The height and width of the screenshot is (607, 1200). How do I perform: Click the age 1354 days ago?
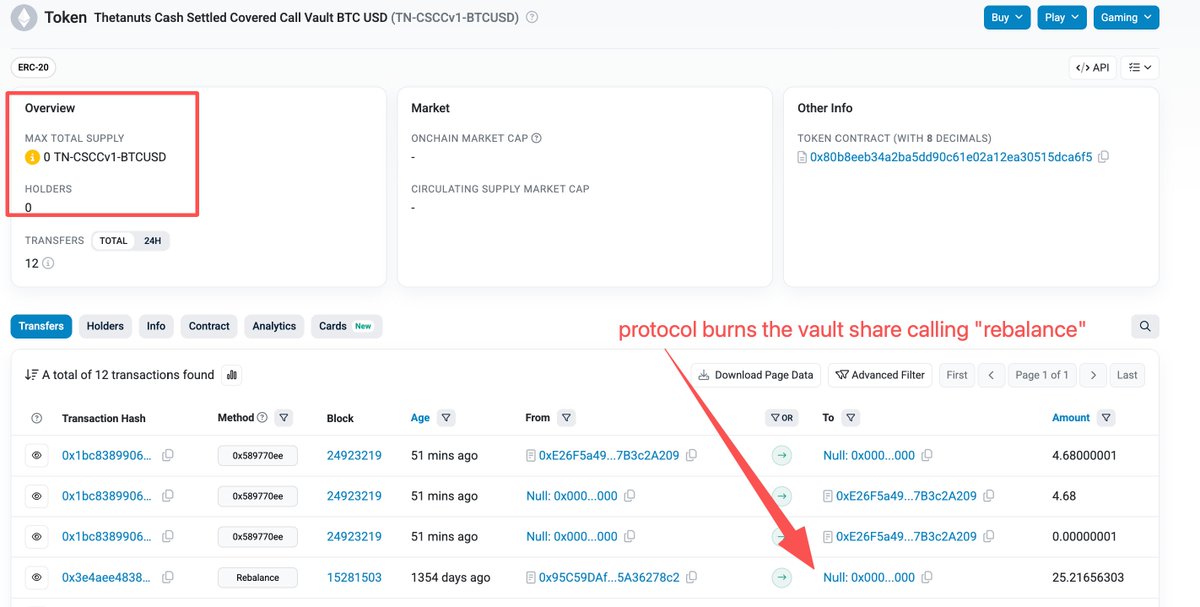(x=451, y=577)
